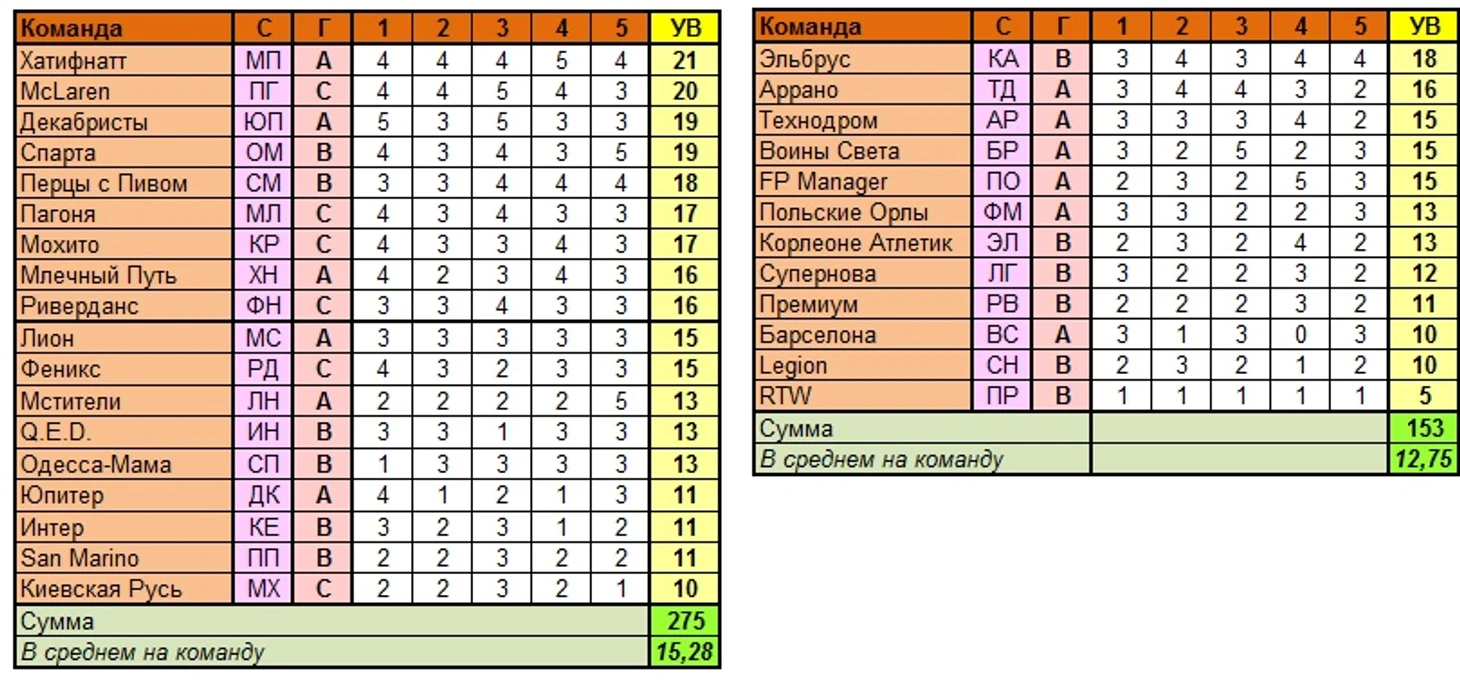Select the Команда header in right table
The image size is (1460, 687).
862,26
